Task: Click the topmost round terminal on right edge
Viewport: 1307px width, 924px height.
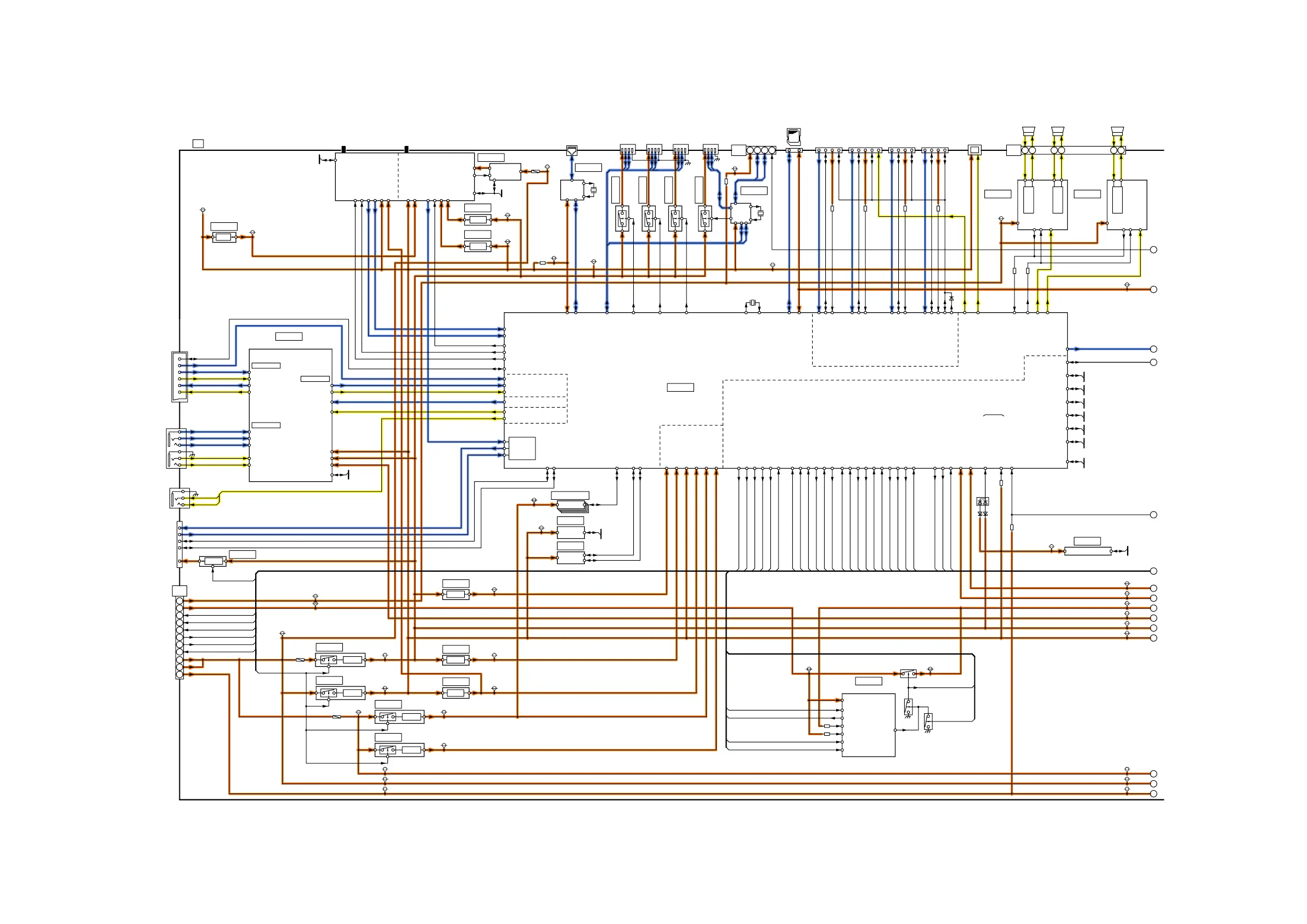Action: pyautogui.click(x=1153, y=249)
